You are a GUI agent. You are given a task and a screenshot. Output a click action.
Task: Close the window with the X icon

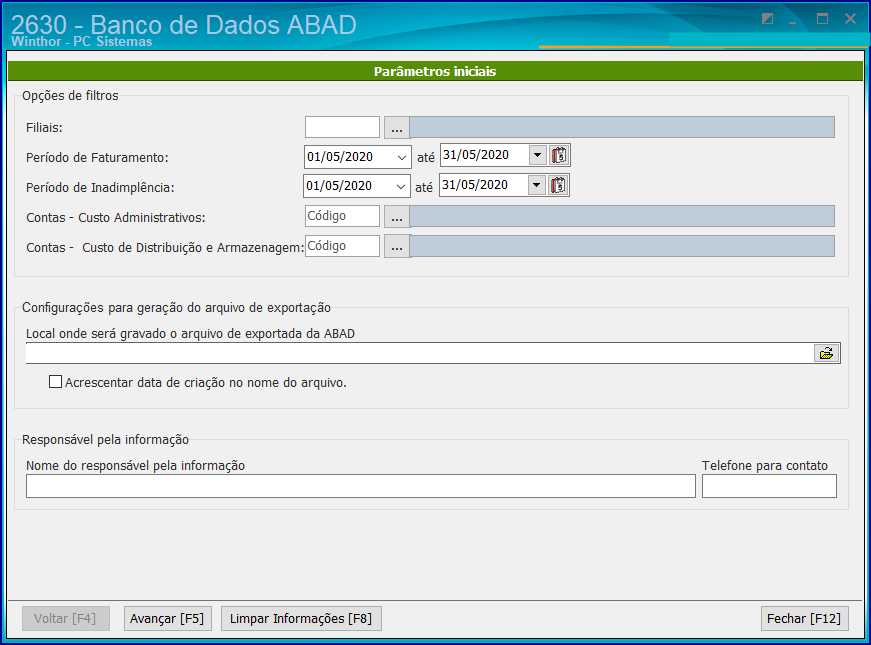click(850, 19)
